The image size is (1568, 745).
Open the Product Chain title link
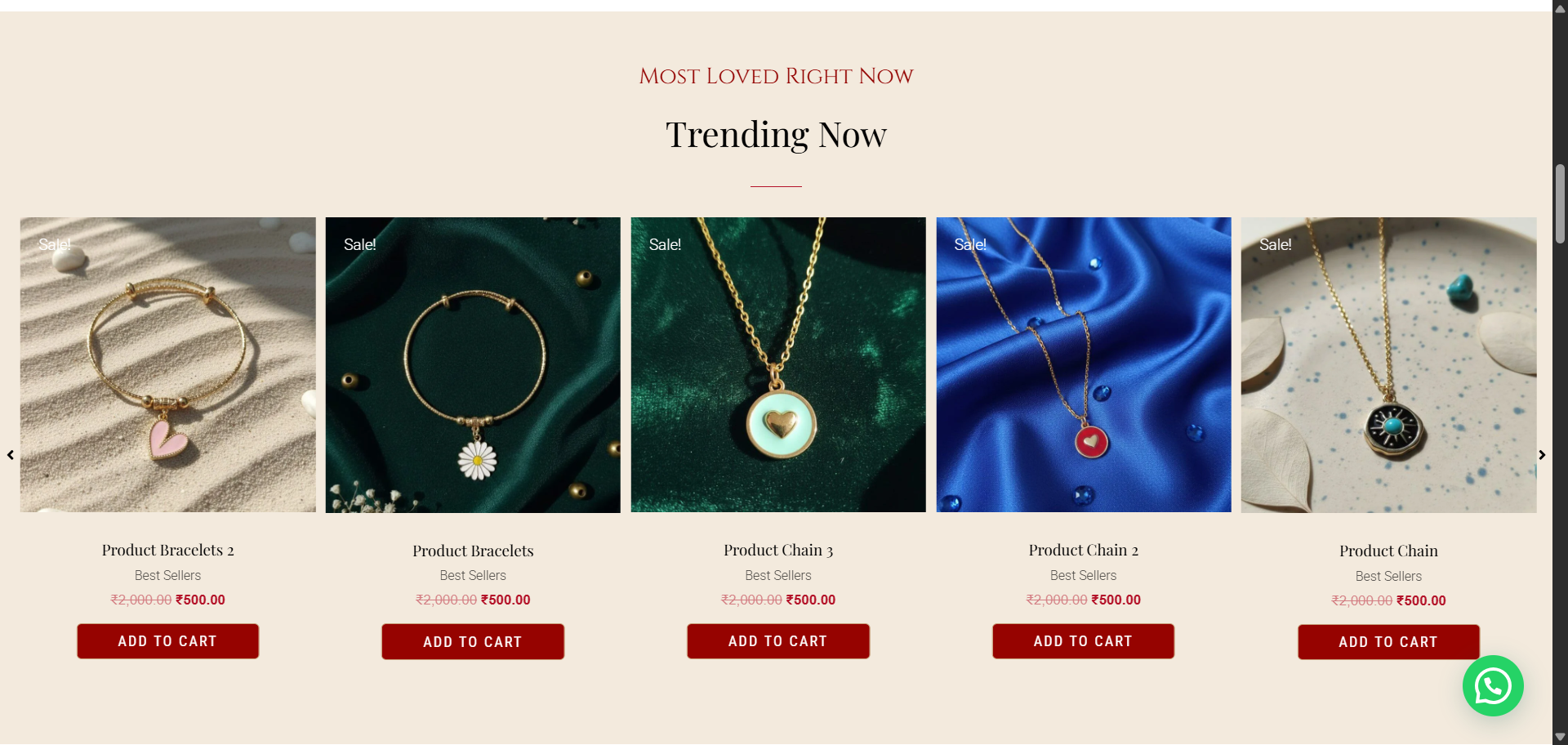[x=1388, y=551]
